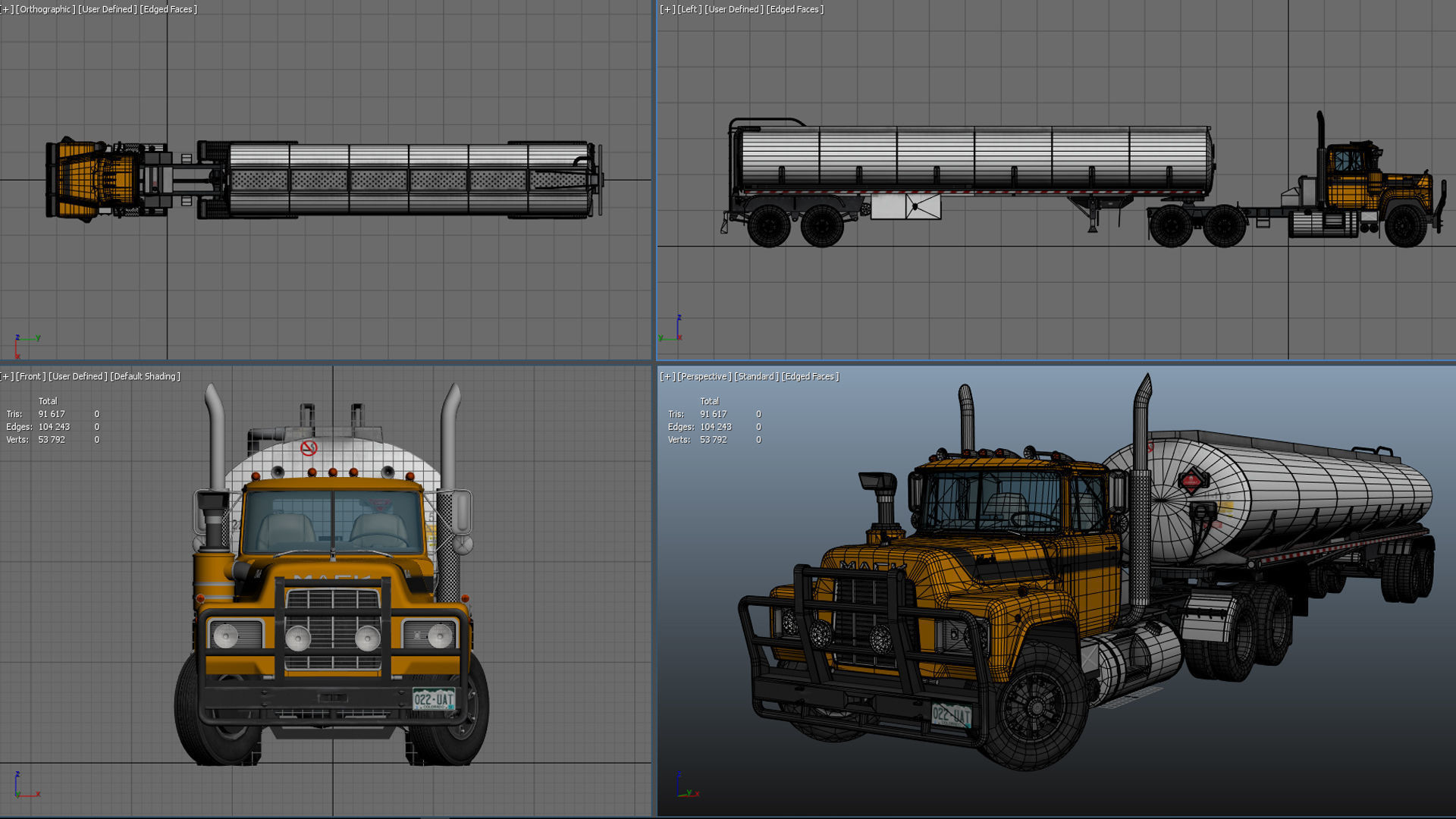The height and width of the screenshot is (819, 1456).
Task: Open Edged Faces shading menu in Left viewport
Action: [795, 9]
